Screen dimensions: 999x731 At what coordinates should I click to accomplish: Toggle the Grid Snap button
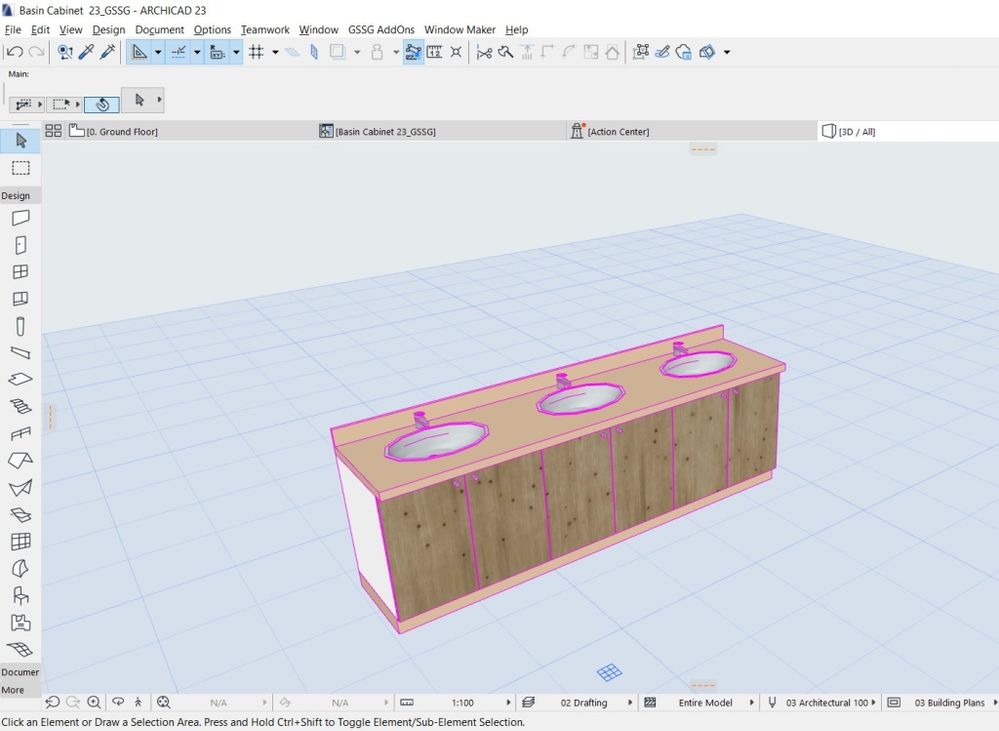click(256, 52)
